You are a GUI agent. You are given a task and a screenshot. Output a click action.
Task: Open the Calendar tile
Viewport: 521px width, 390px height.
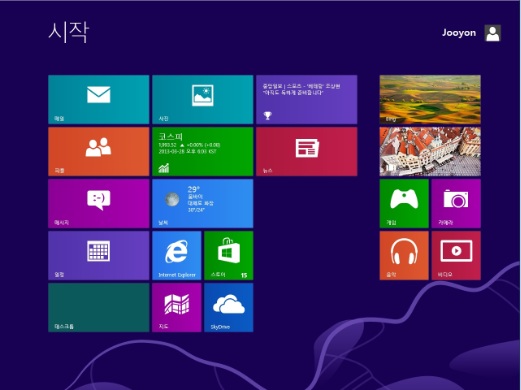99,255
